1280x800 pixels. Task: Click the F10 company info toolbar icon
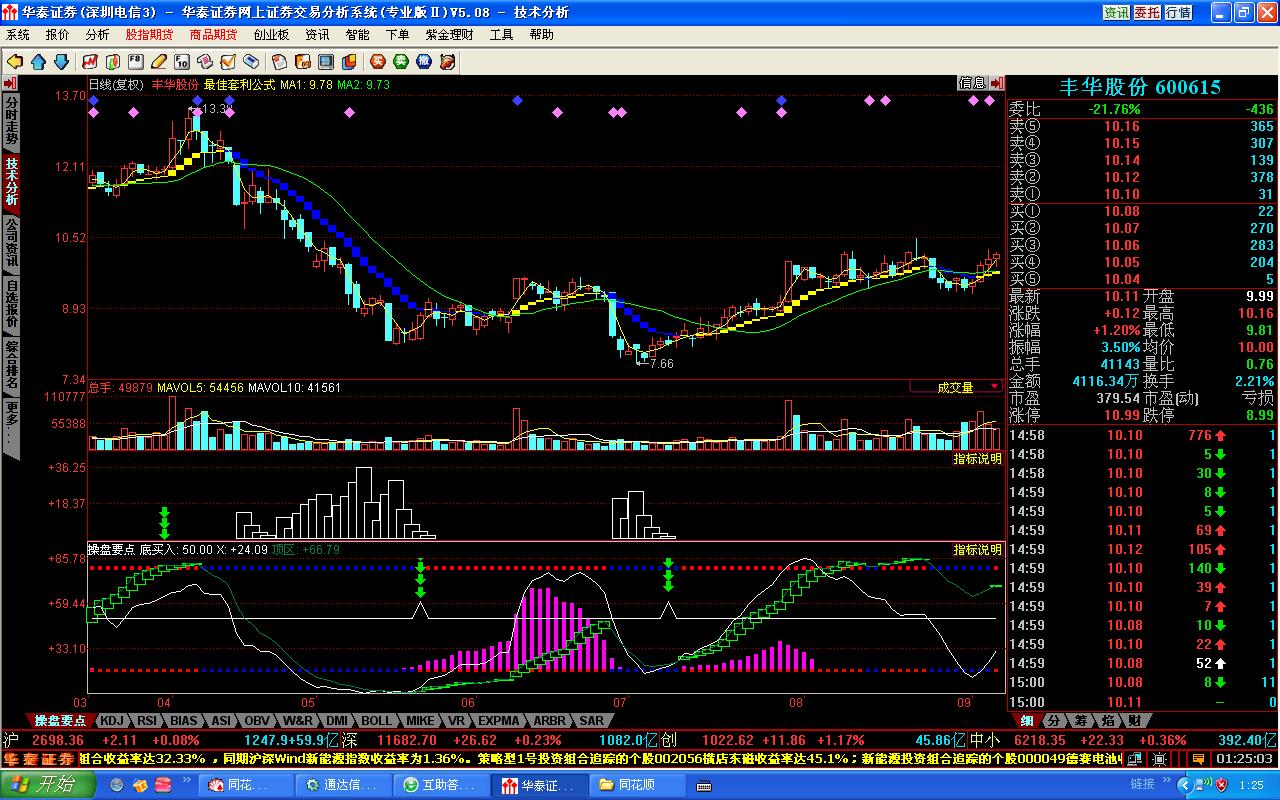[182, 62]
